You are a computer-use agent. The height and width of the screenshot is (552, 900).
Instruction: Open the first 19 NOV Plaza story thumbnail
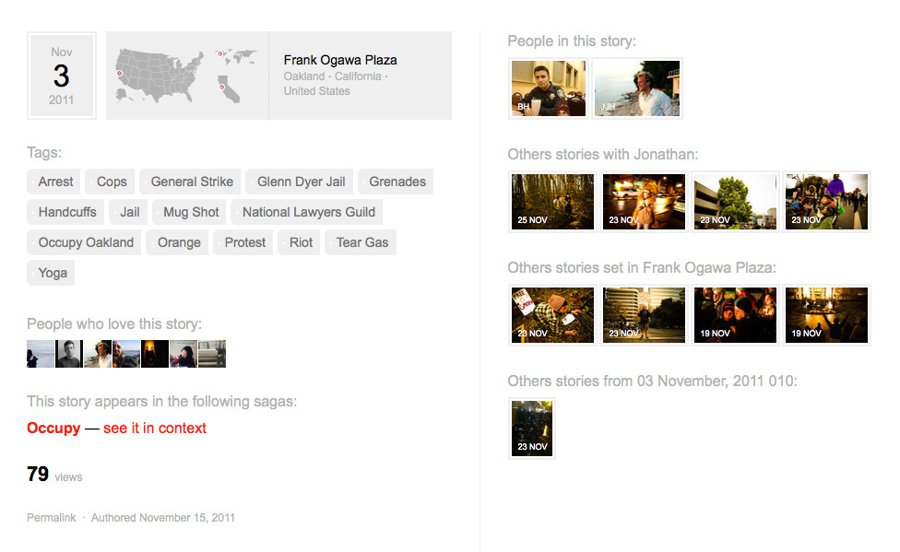(735, 315)
